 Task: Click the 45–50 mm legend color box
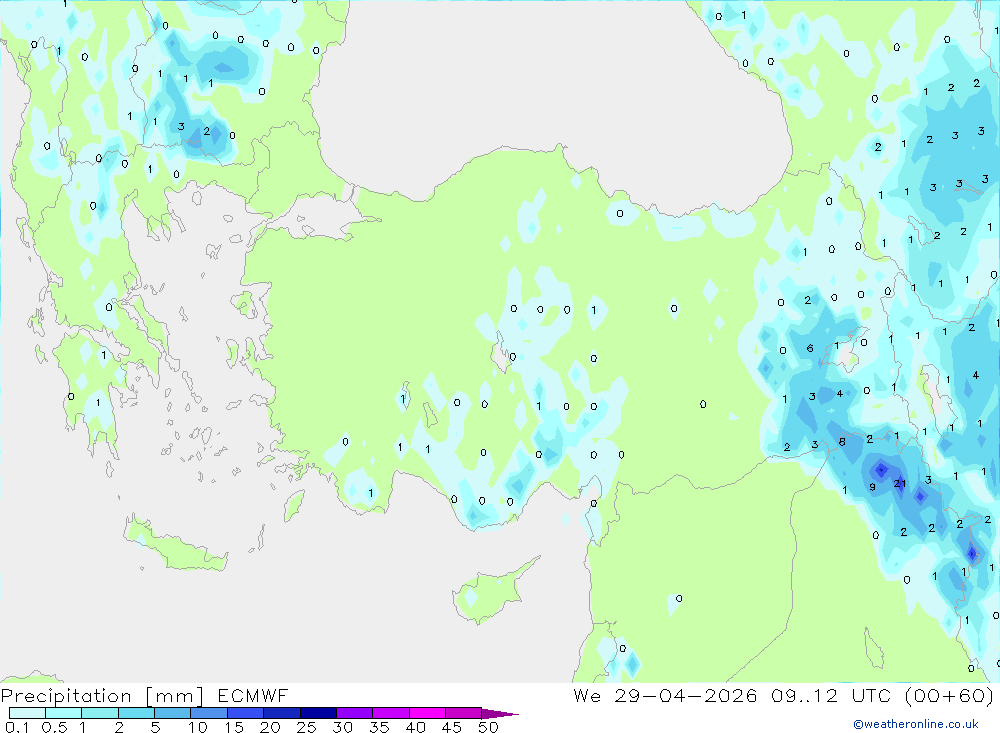463,713
